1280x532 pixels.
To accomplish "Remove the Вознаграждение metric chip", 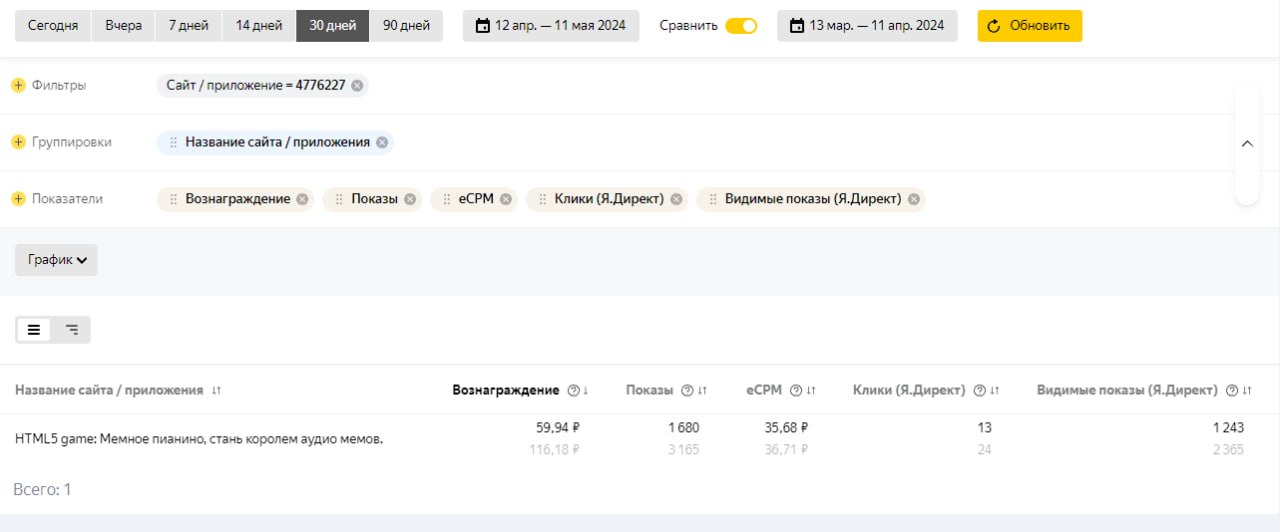I will pyautogui.click(x=302, y=199).
